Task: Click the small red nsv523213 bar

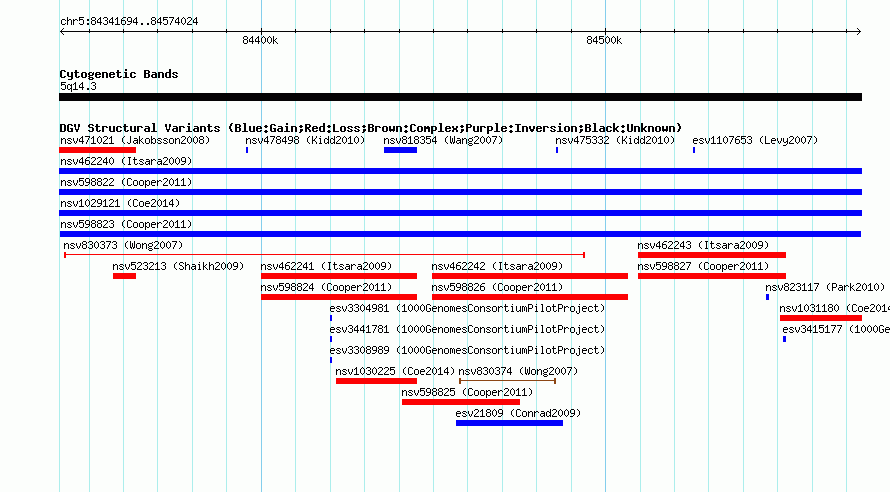Action: pyautogui.click(x=124, y=276)
